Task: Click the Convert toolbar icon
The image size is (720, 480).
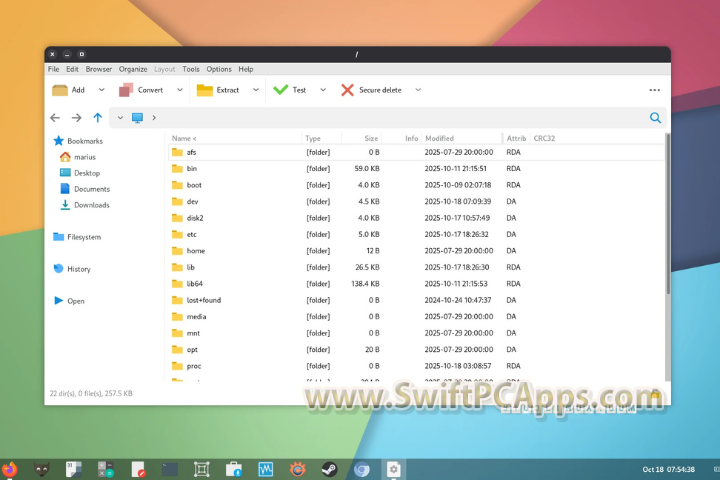Action: tap(126, 90)
